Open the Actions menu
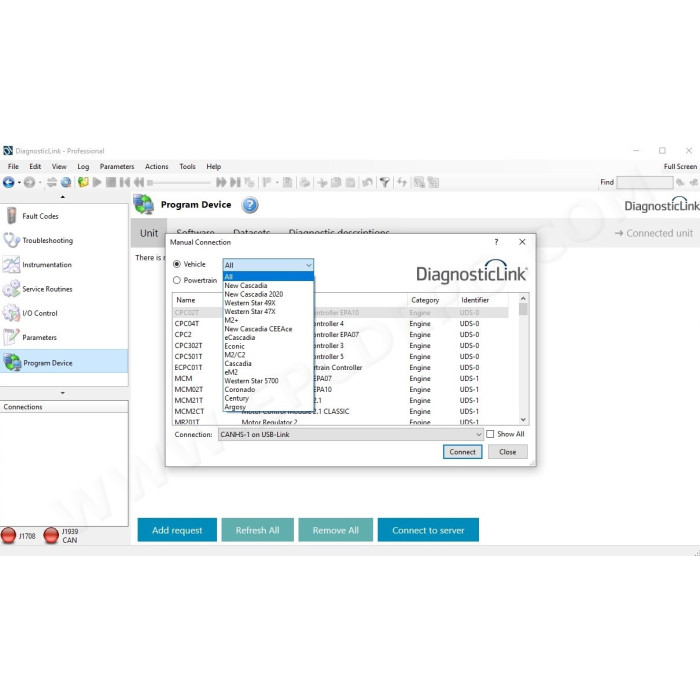The height and width of the screenshot is (700, 700). 156,167
